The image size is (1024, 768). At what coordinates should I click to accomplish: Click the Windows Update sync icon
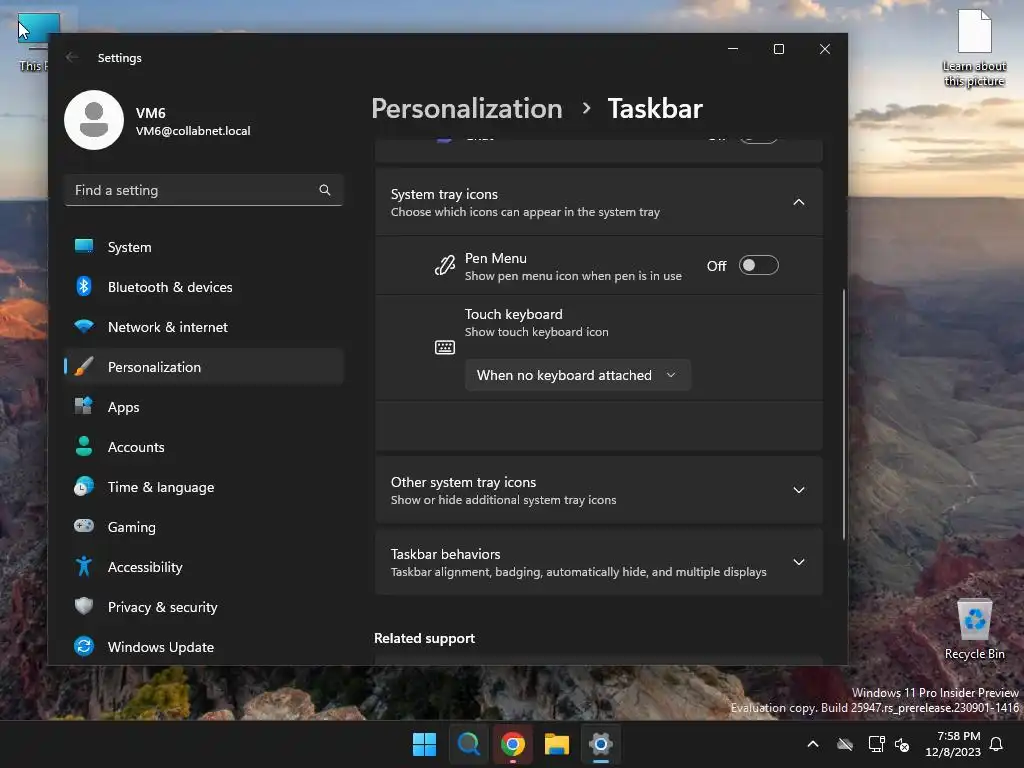(x=84, y=646)
